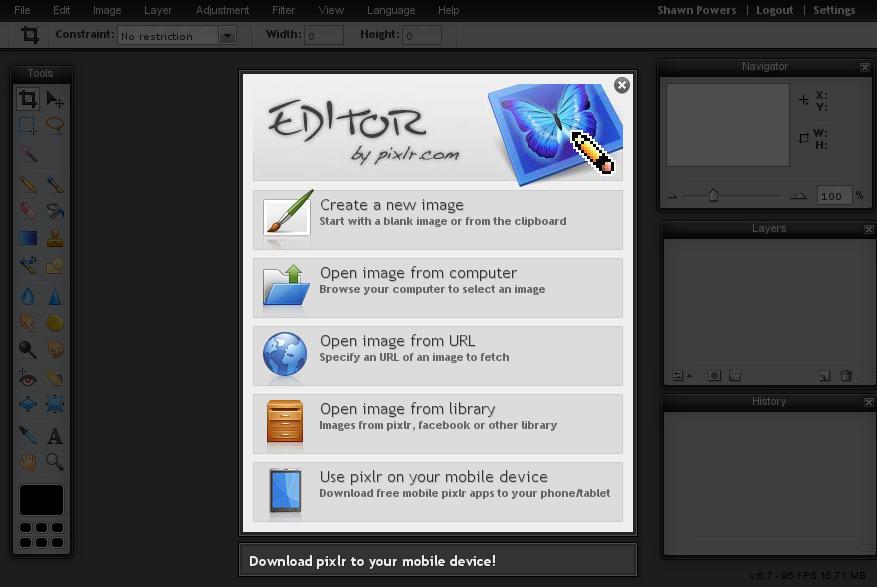877x587 pixels.
Task: Select the Magic Wand tool
Action: [x=28, y=153]
